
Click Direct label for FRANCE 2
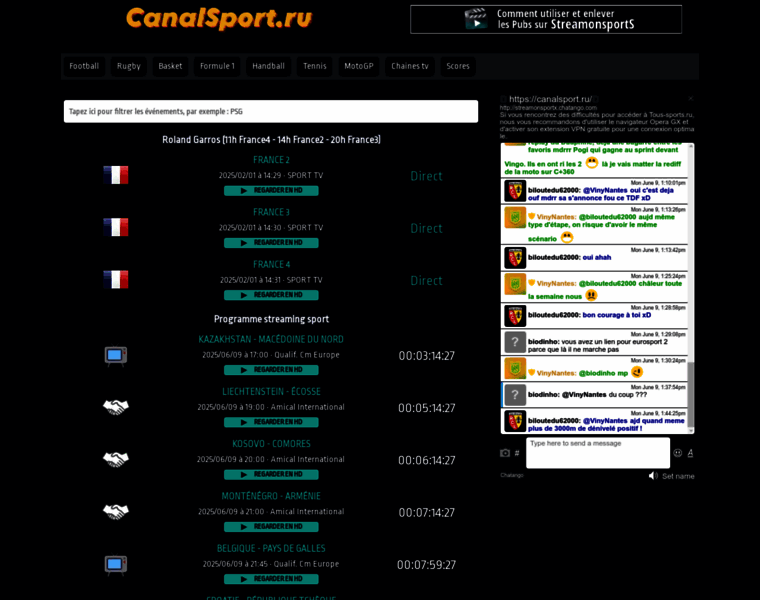click(426, 176)
